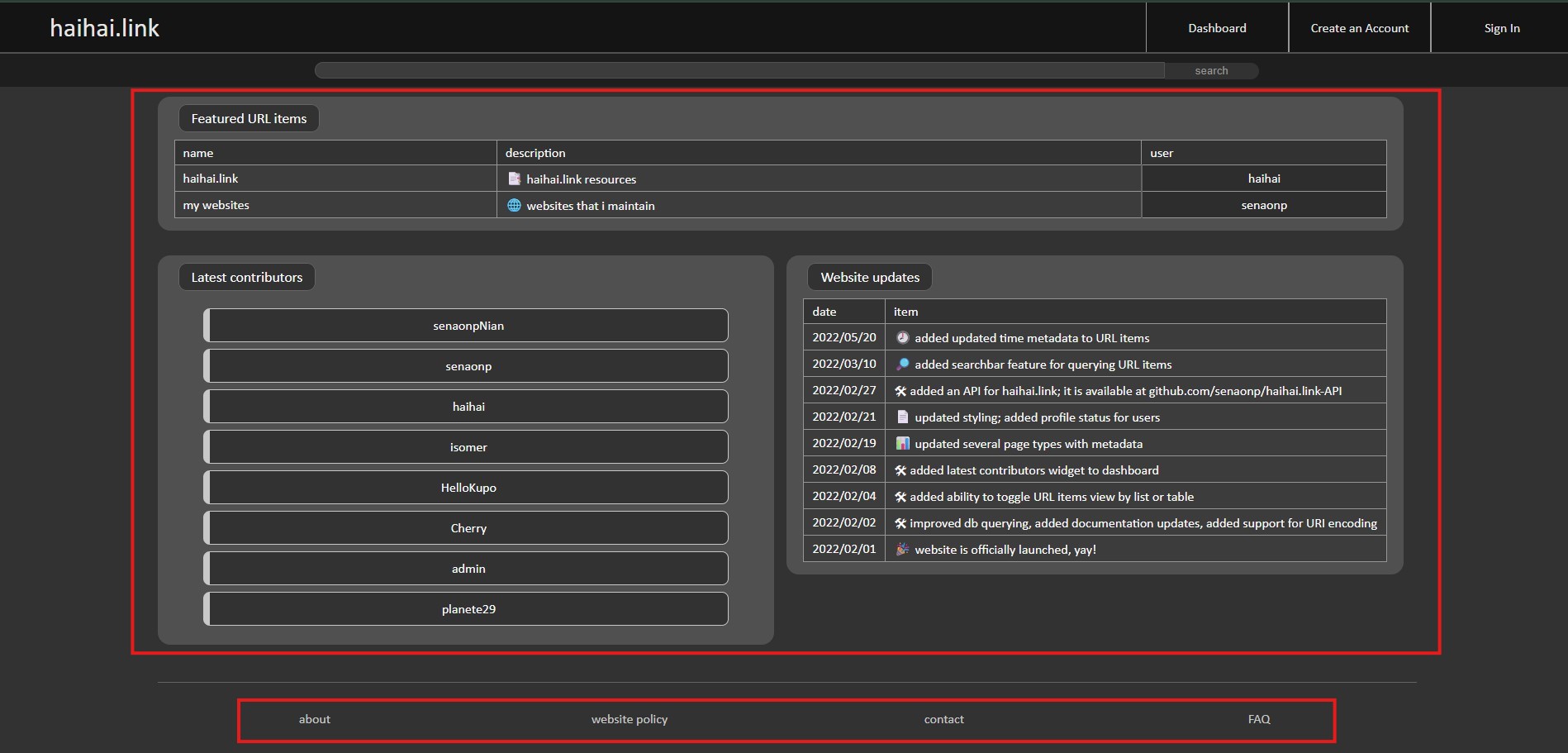Select planete29 from latest contributors
This screenshot has width=1568, height=753.
click(468, 609)
